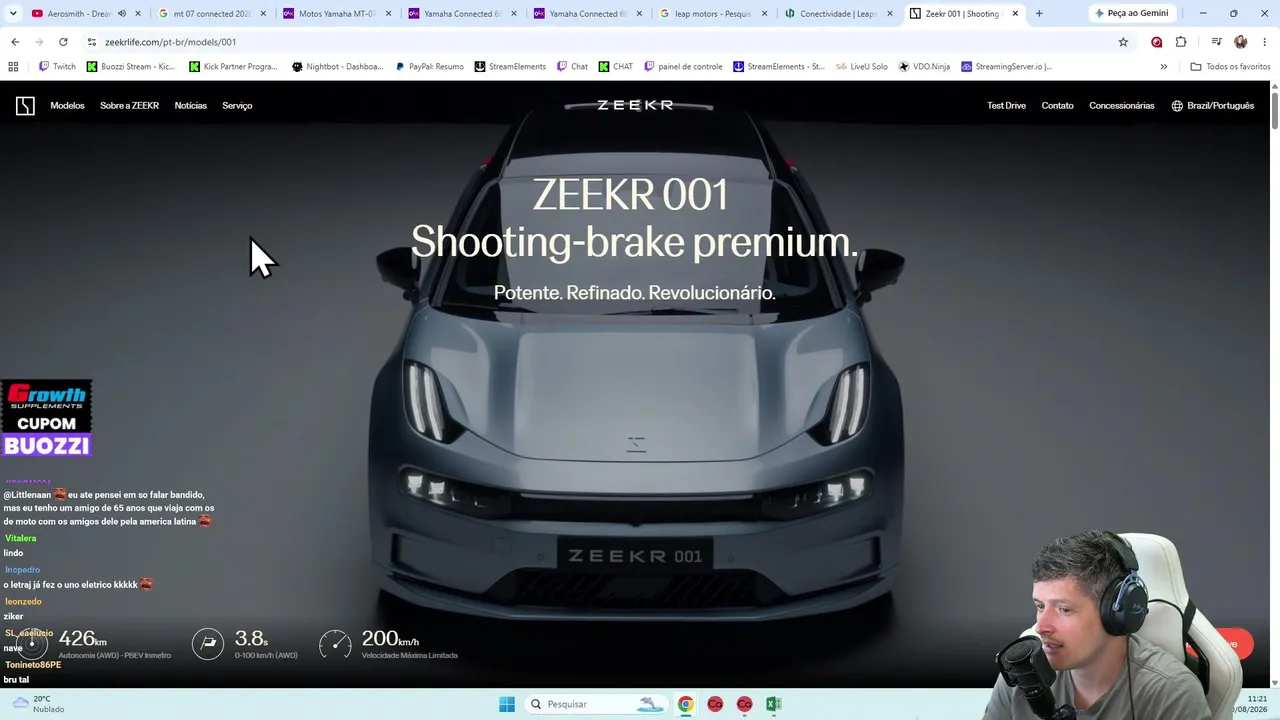
Task: Click the globe language icon
Action: (x=1177, y=106)
